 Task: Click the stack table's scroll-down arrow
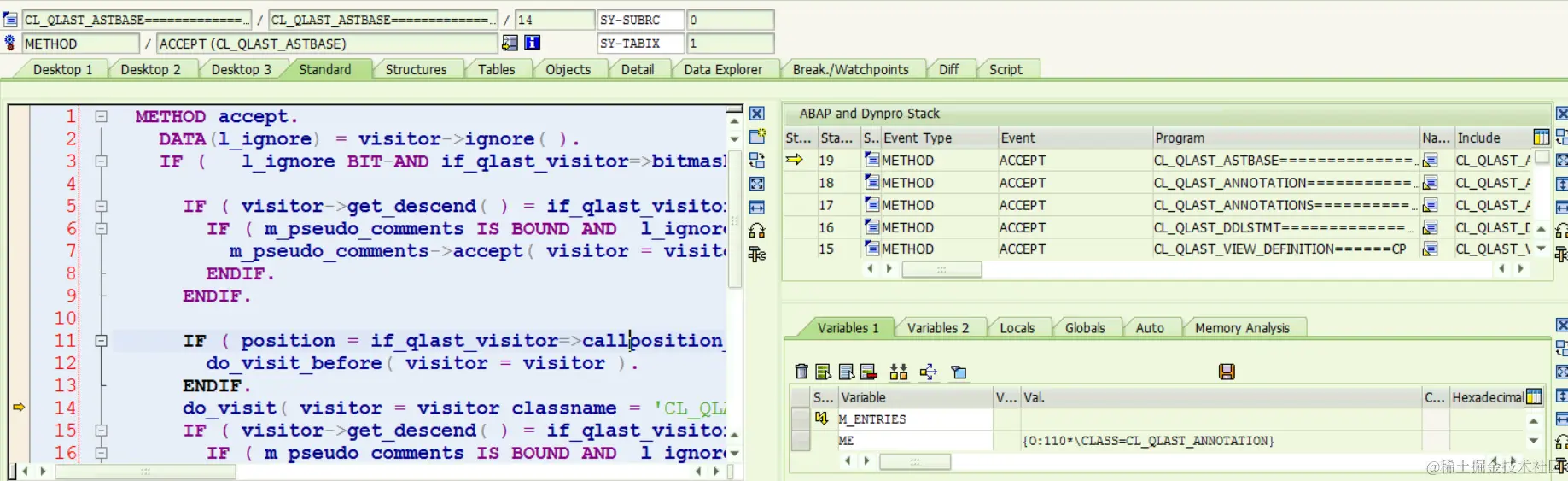pyautogui.click(x=1541, y=249)
